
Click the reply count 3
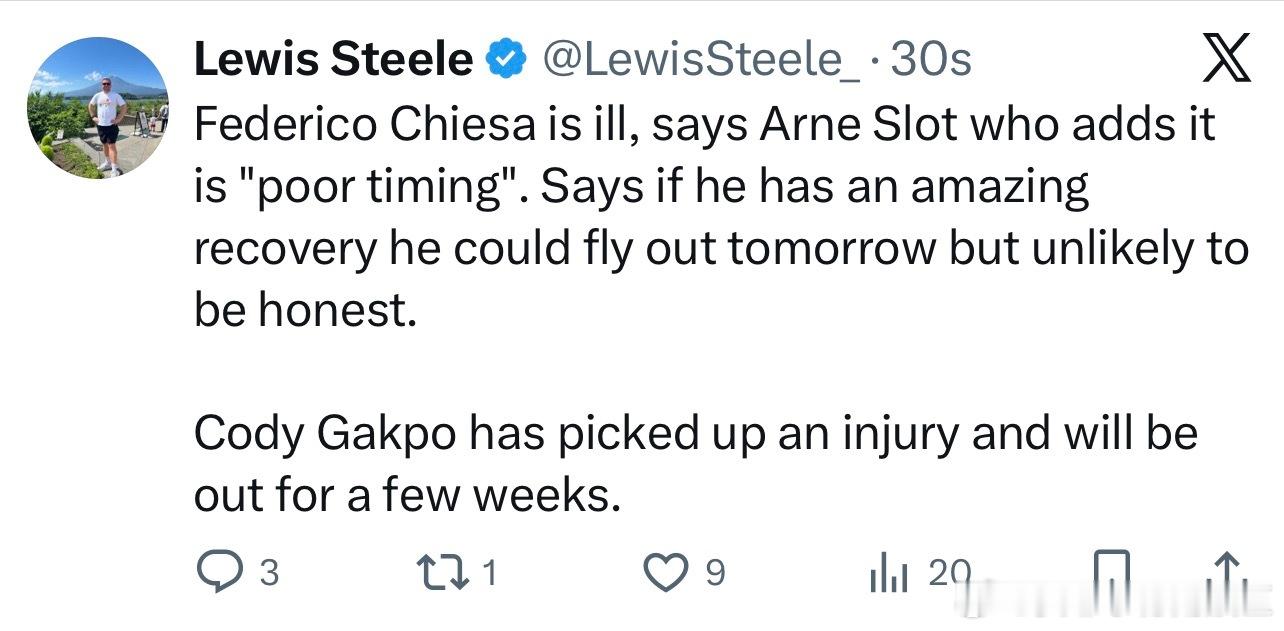[x=269, y=573]
